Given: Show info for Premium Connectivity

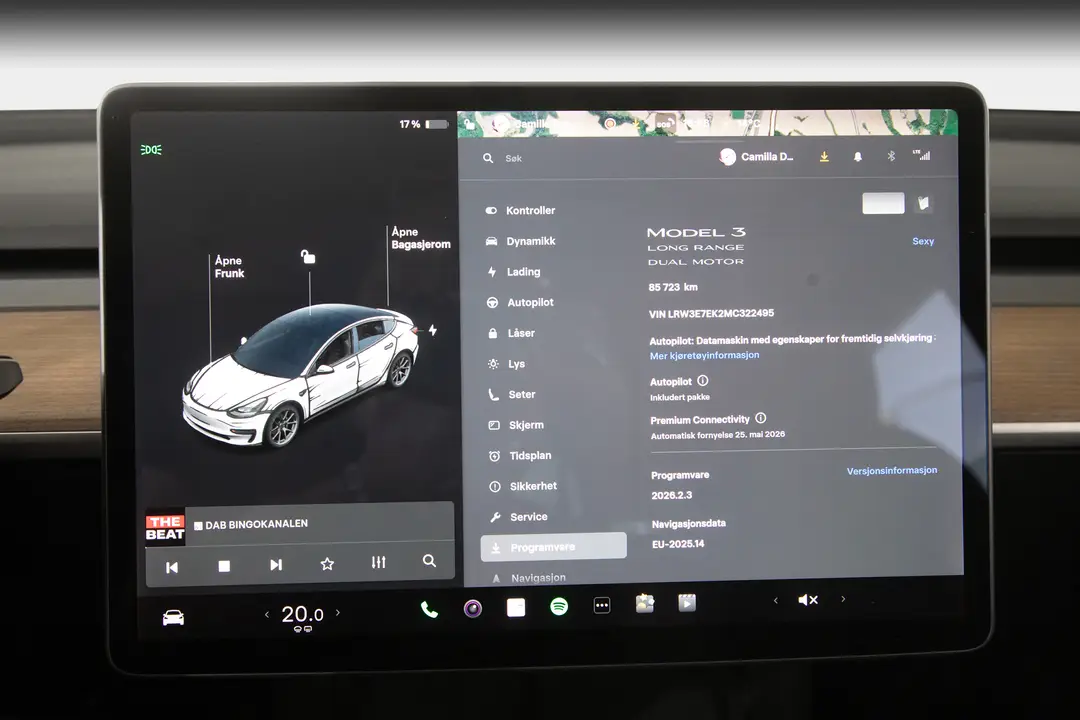Looking at the screenshot, I should 760,418.
